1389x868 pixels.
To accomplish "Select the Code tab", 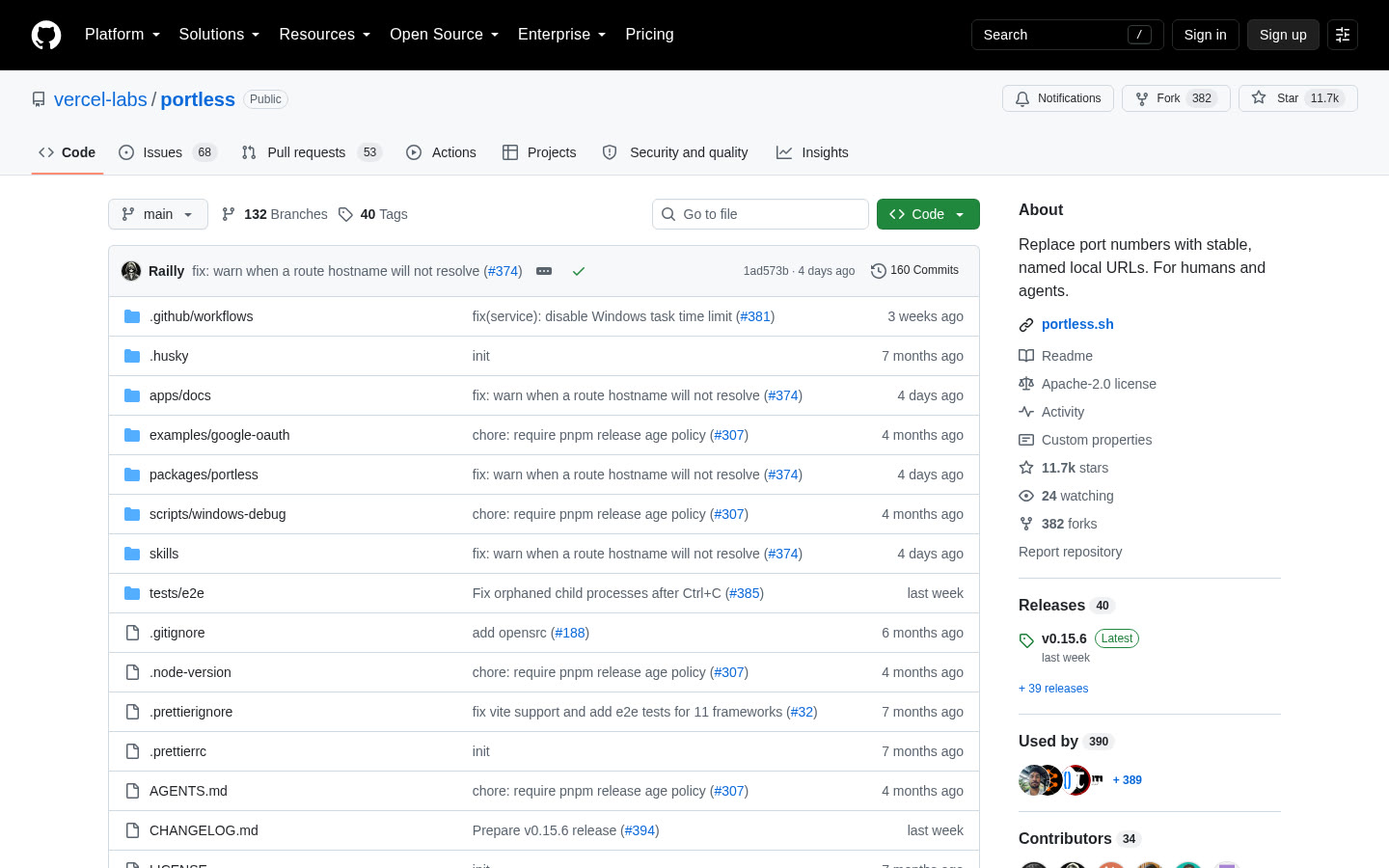I will pyautogui.click(x=68, y=152).
